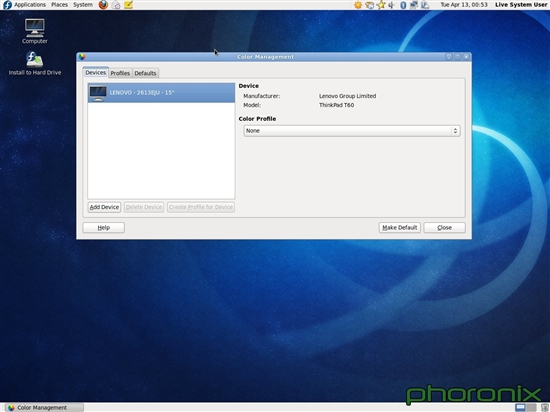Open the Places menu
This screenshot has height=412, width=550.
59,5
